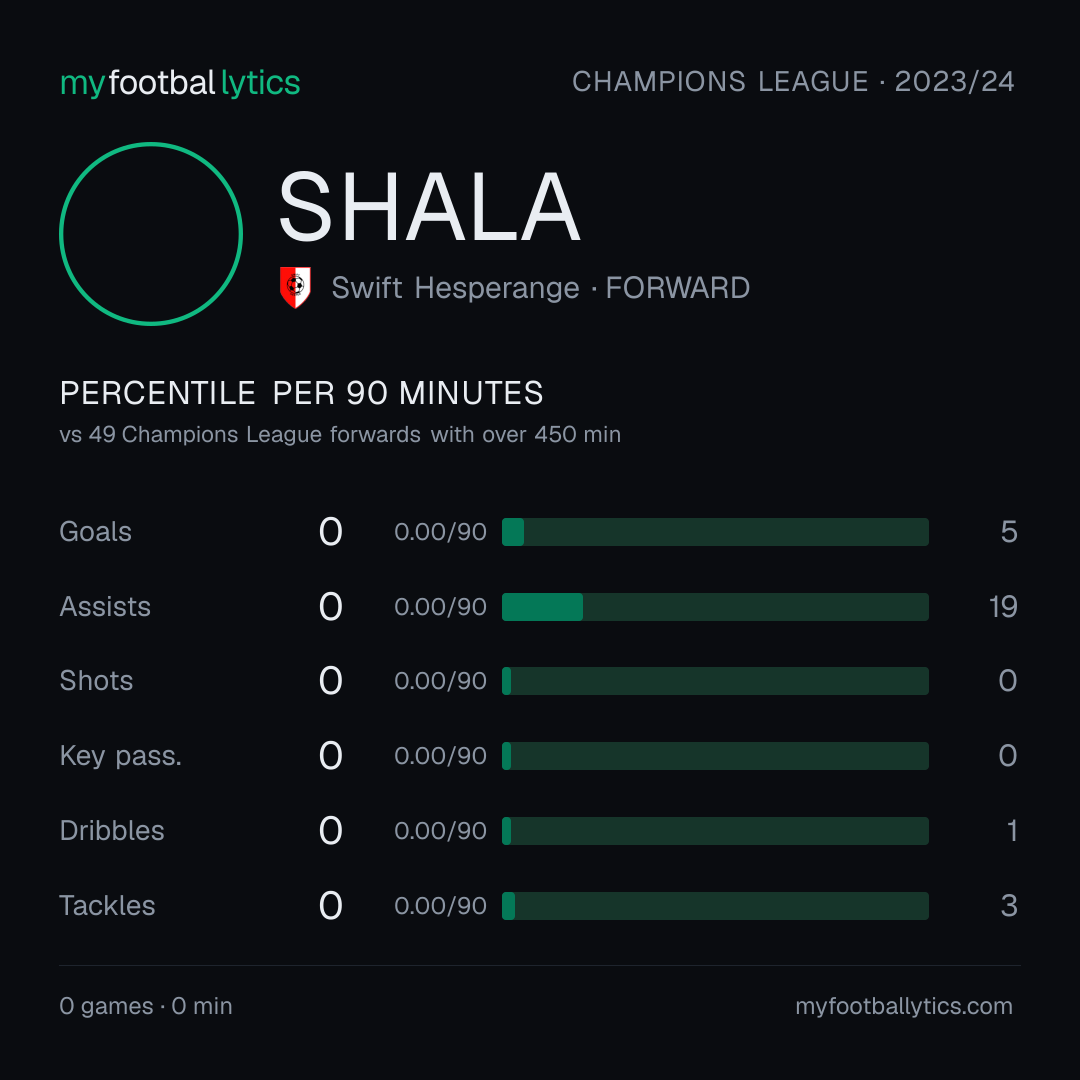Select the 0 games 0 min footer text
The width and height of the screenshot is (1080, 1080).
[145, 1006]
